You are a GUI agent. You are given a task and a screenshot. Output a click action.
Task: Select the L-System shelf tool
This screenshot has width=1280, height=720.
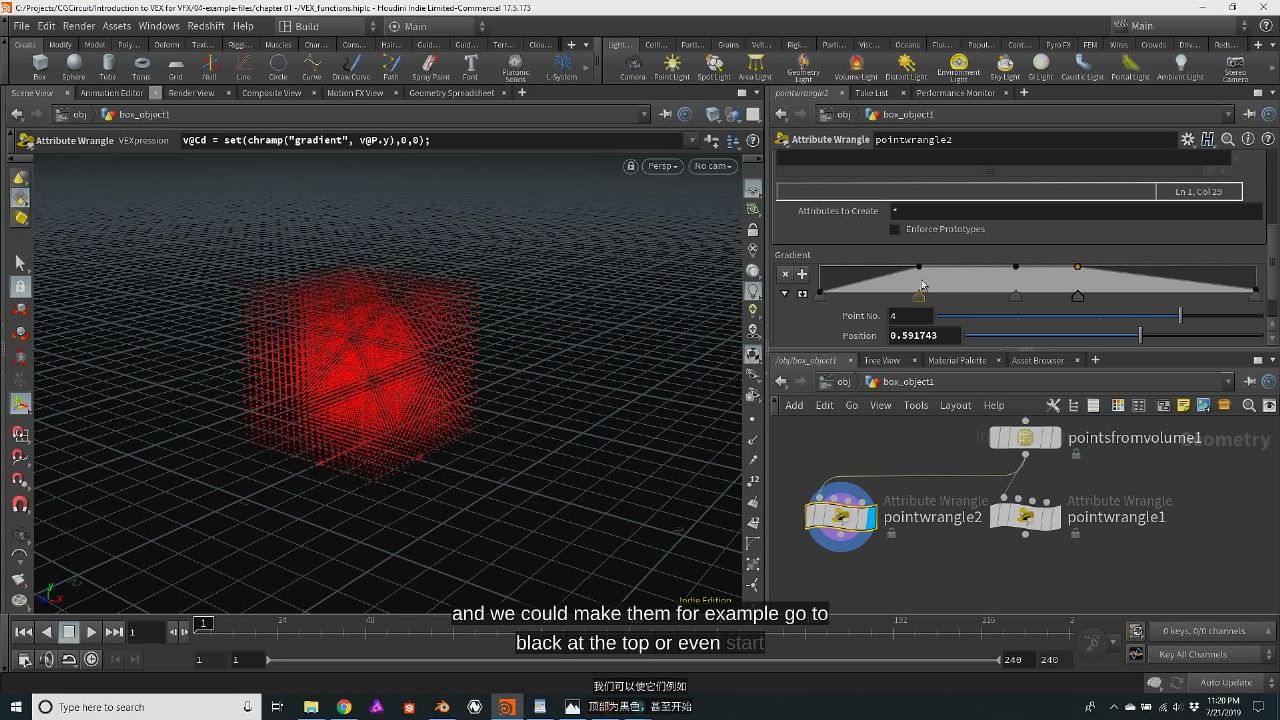[x=562, y=66]
